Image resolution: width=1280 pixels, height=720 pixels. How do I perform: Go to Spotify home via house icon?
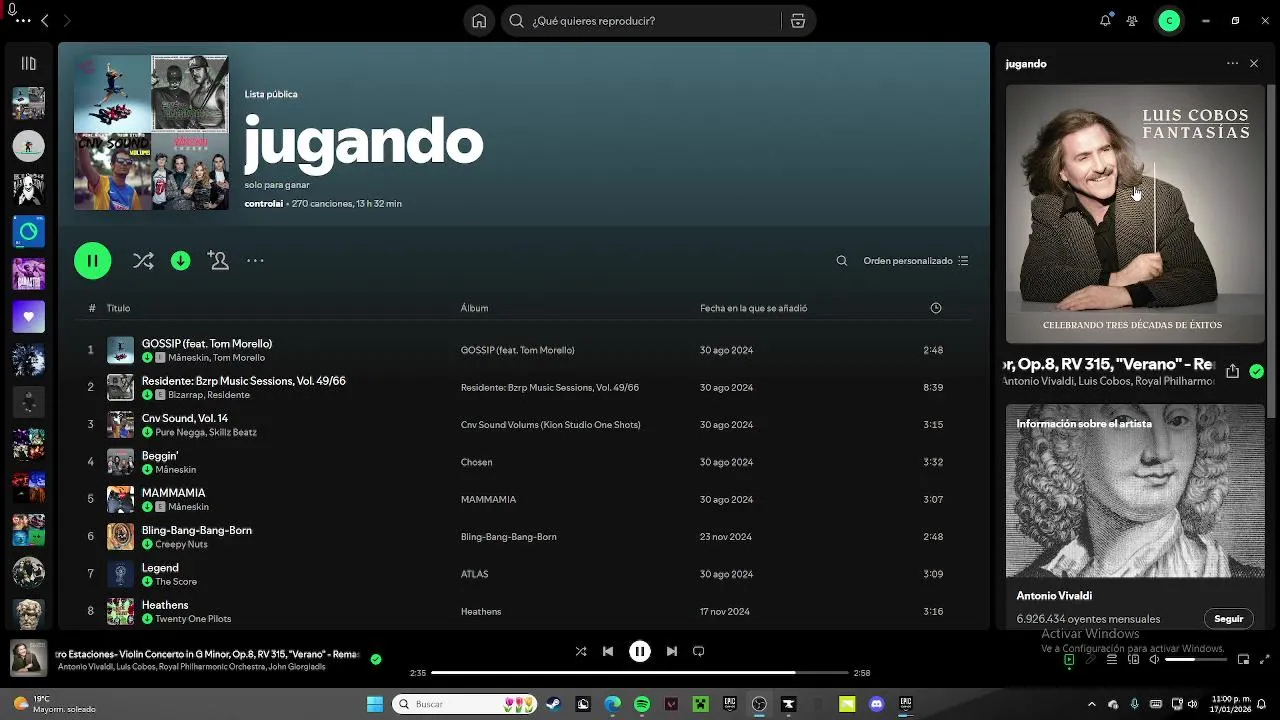[x=479, y=21]
